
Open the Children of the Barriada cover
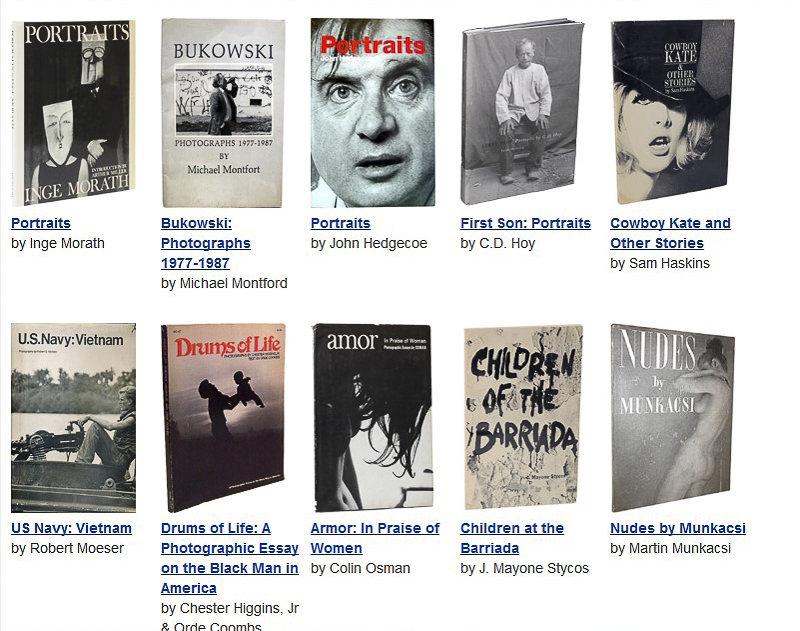(x=523, y=418)
